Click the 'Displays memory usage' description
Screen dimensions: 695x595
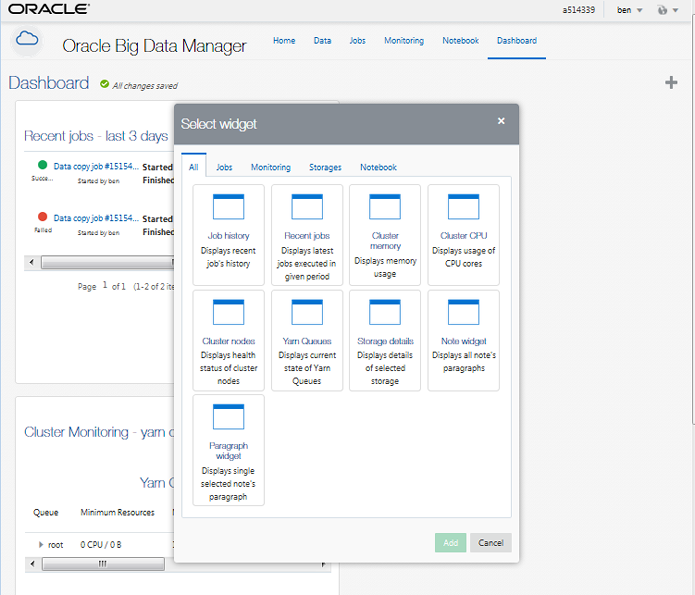click(385, 267)
